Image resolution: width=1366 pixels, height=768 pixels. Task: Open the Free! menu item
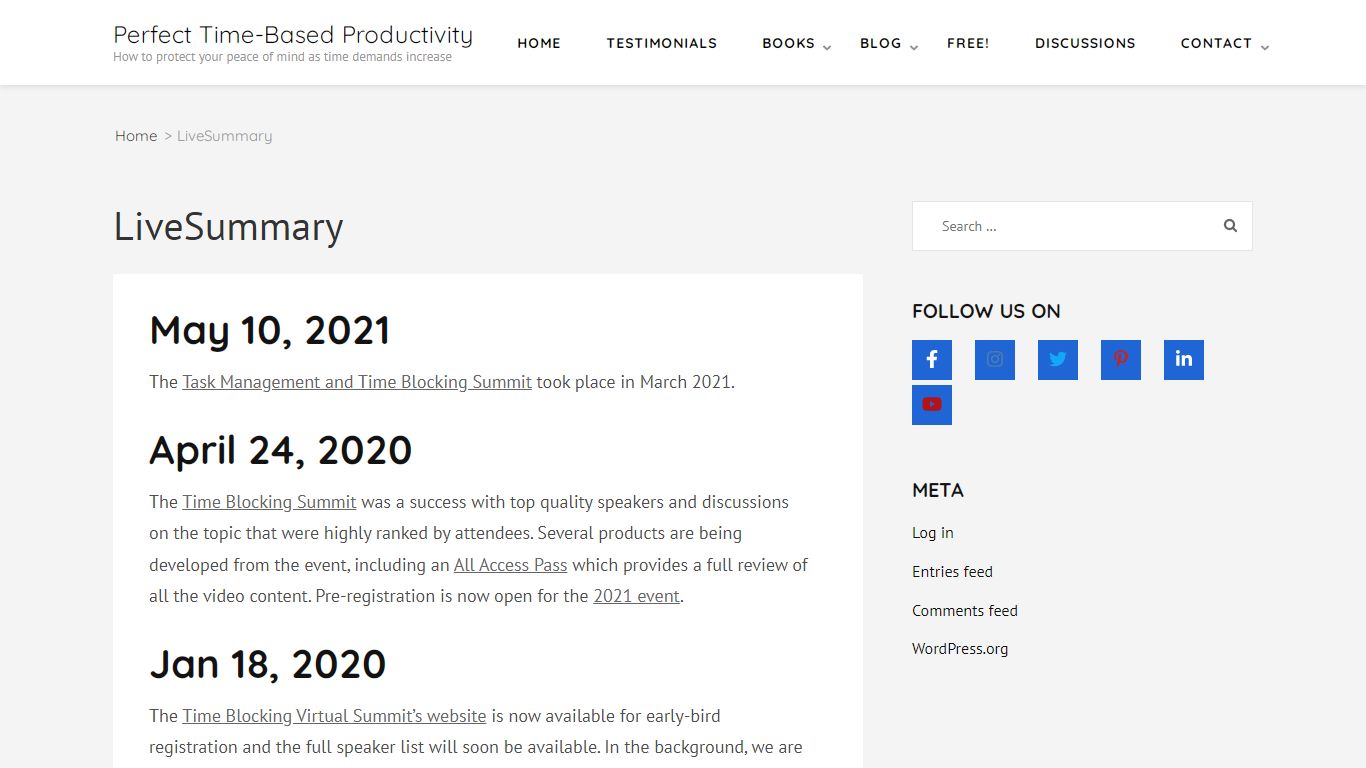point(968,43)
